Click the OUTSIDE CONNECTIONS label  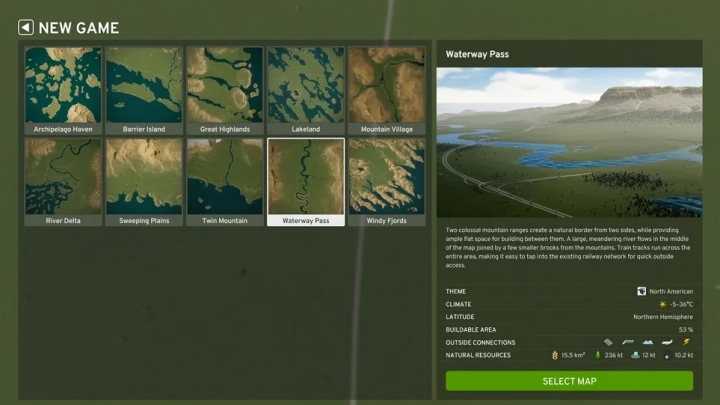[x=480, y=343]
